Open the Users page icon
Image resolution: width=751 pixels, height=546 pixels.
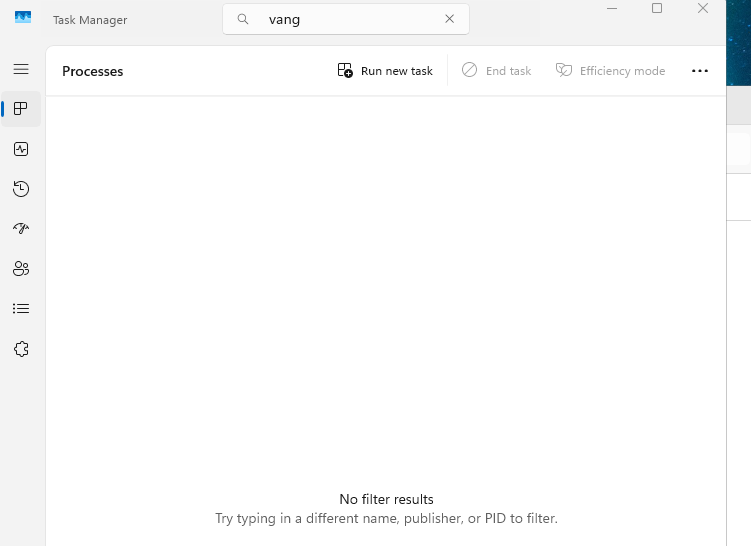point(21,269)
